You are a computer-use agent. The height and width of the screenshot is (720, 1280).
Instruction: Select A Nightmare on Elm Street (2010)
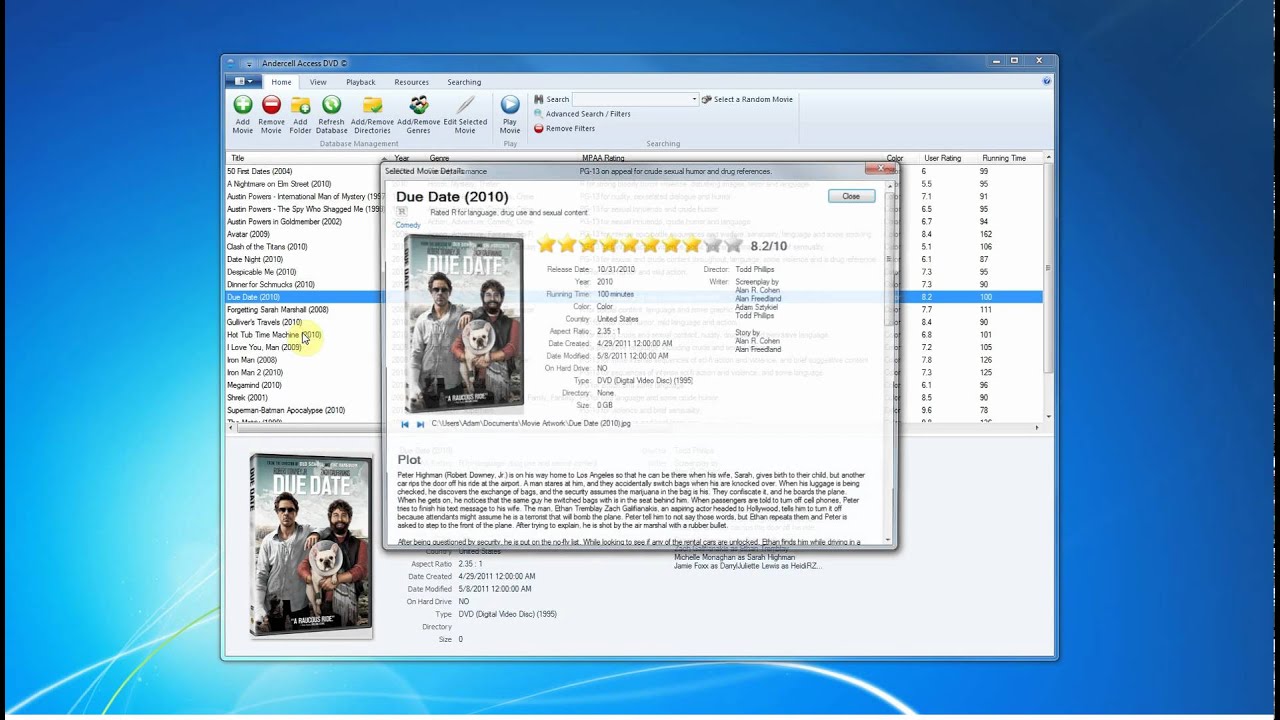point(279,184)
